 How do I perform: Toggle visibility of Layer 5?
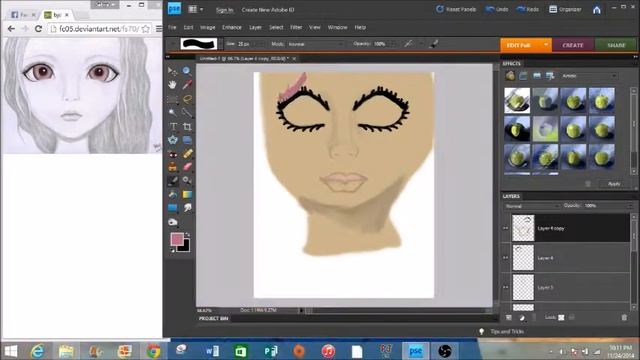pyautogui.click(x=506, y=287)
